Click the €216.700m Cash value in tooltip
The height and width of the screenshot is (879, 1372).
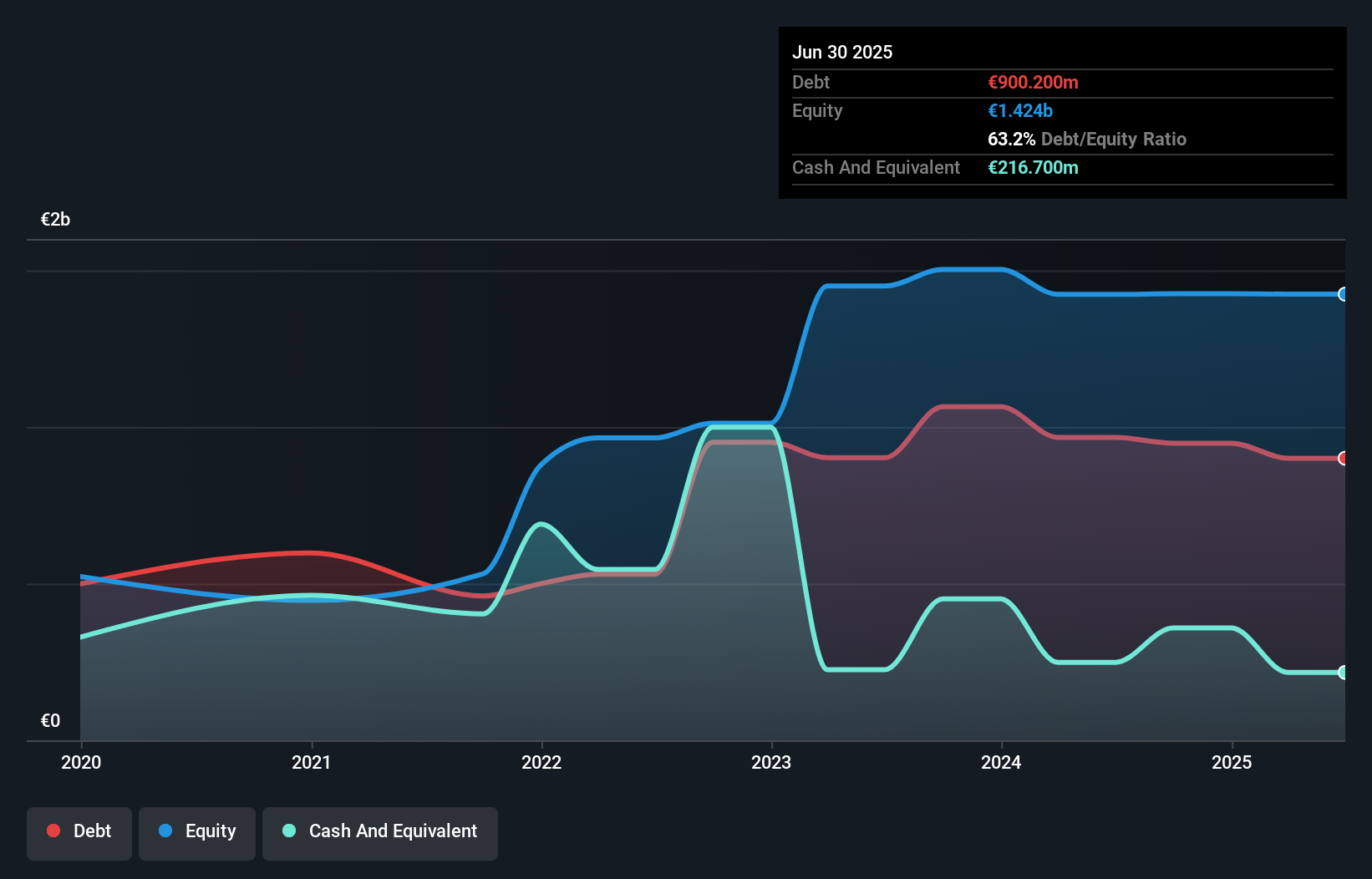pyautogui.click(x=1033, y=168)
